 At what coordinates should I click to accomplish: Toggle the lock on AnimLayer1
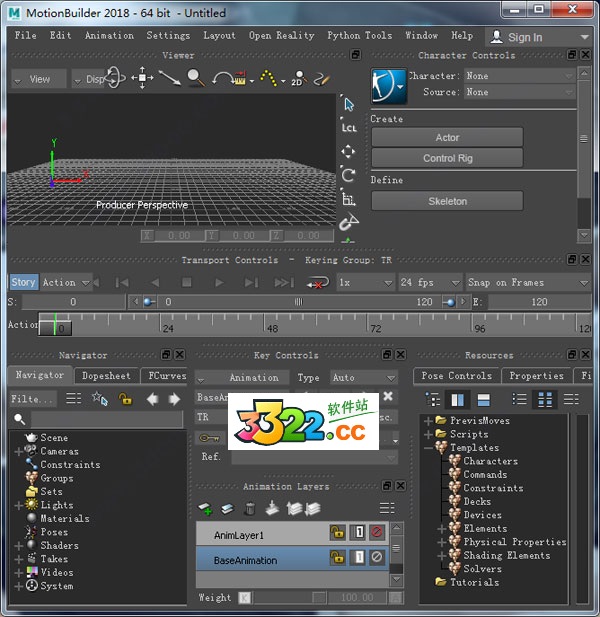click(338, 532)
